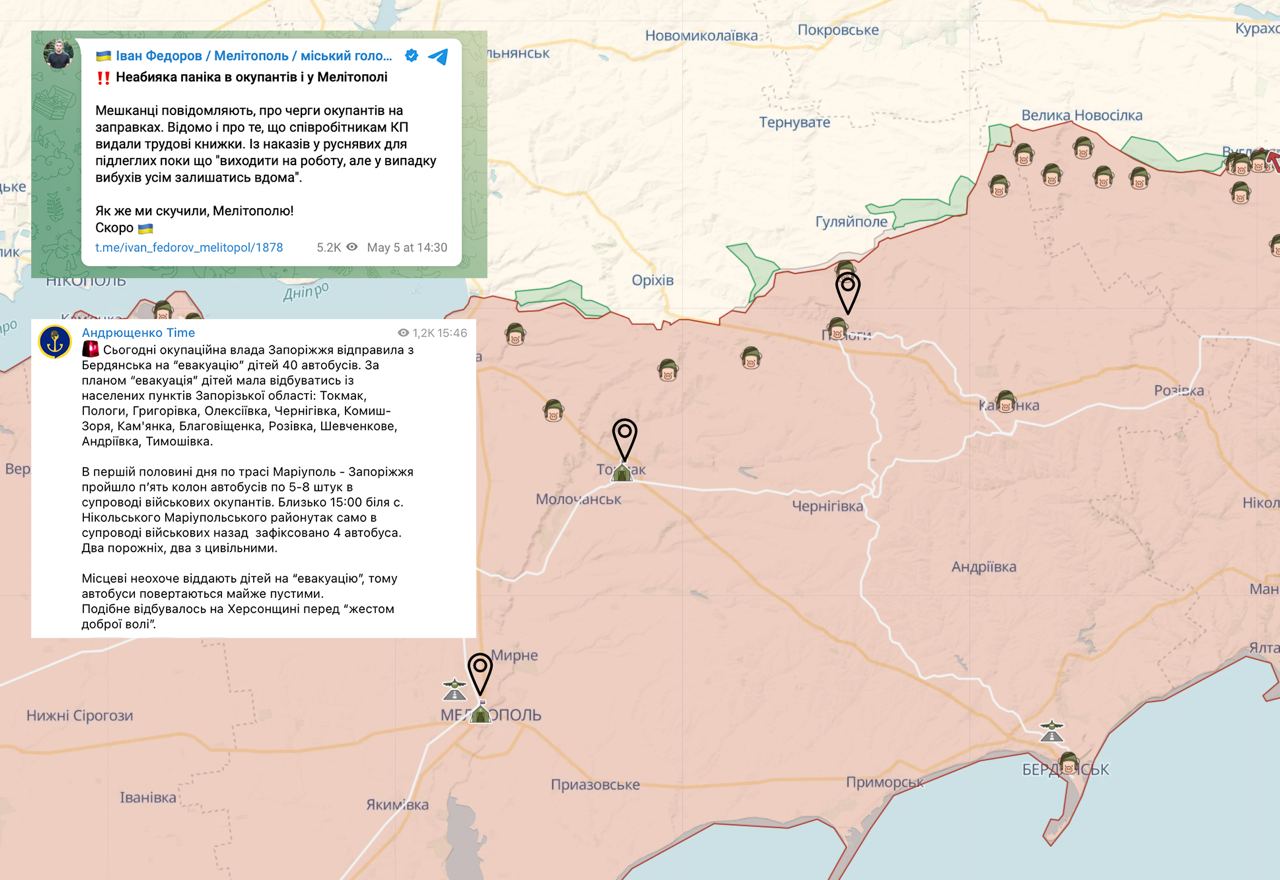The height and width of the screenshot is (880, 1280).
Task: Click the location pin above Токмак
Action: pos(624,438)
